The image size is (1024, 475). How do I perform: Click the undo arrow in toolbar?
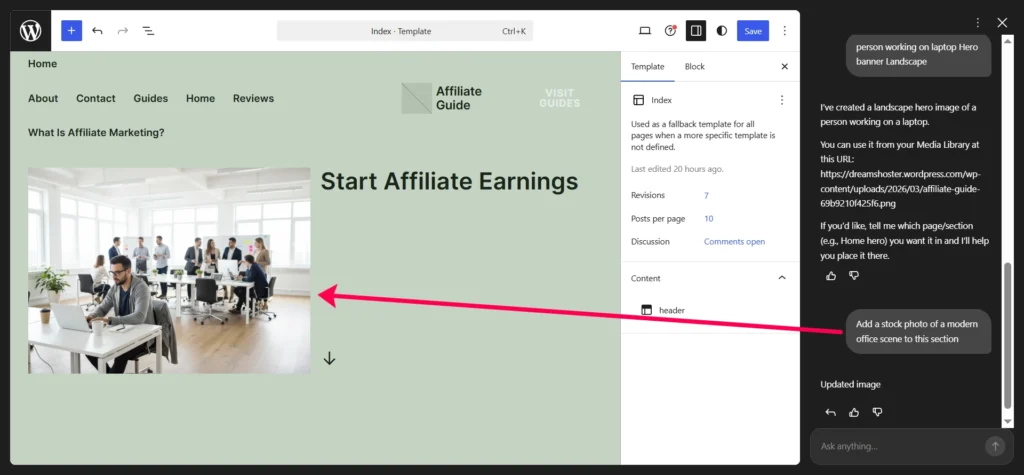tap(97, 31)
